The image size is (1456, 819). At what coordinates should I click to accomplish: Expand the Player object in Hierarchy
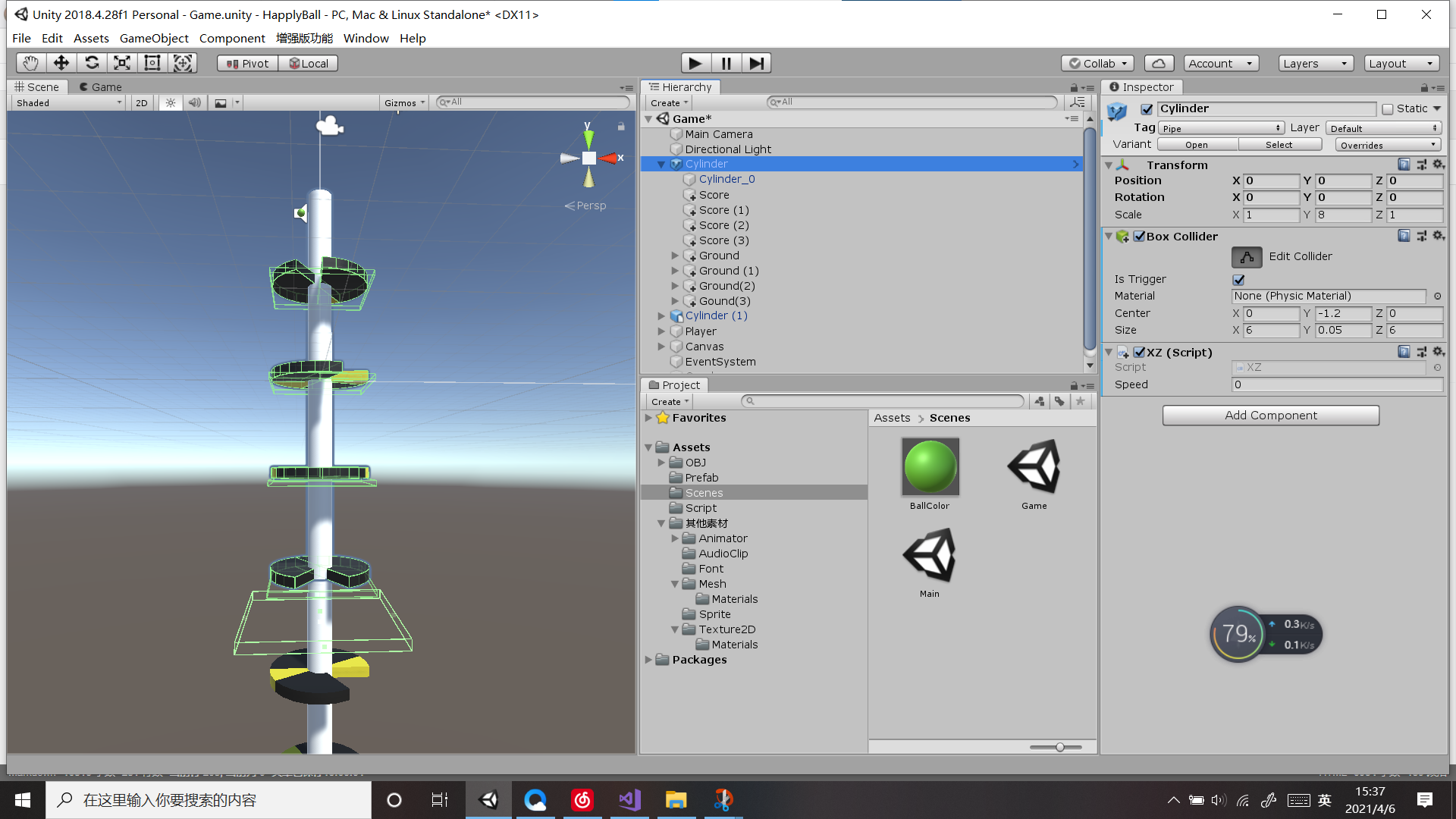[661, 331]
